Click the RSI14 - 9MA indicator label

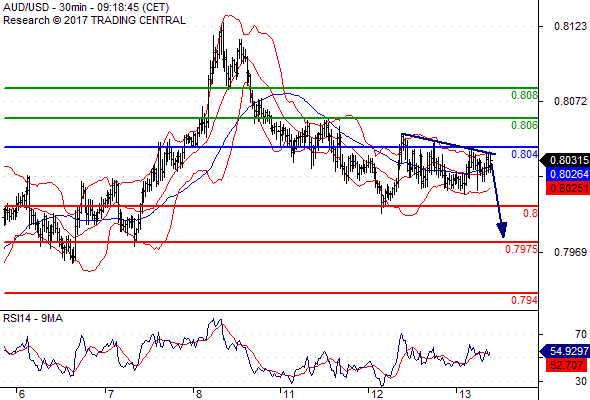coord(33,319)
